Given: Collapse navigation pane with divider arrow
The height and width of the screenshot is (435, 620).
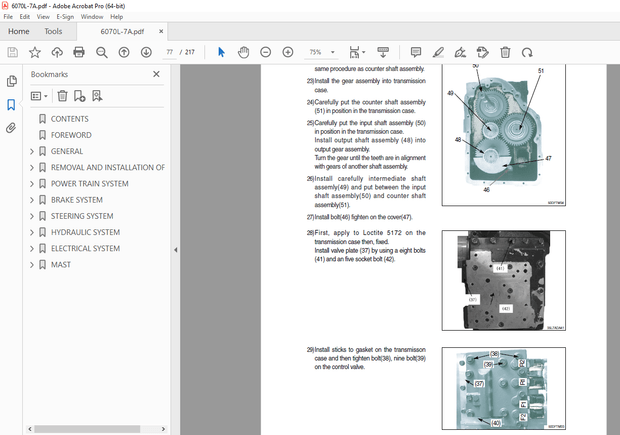Looking at the screenshot, I should click(176, 250).
